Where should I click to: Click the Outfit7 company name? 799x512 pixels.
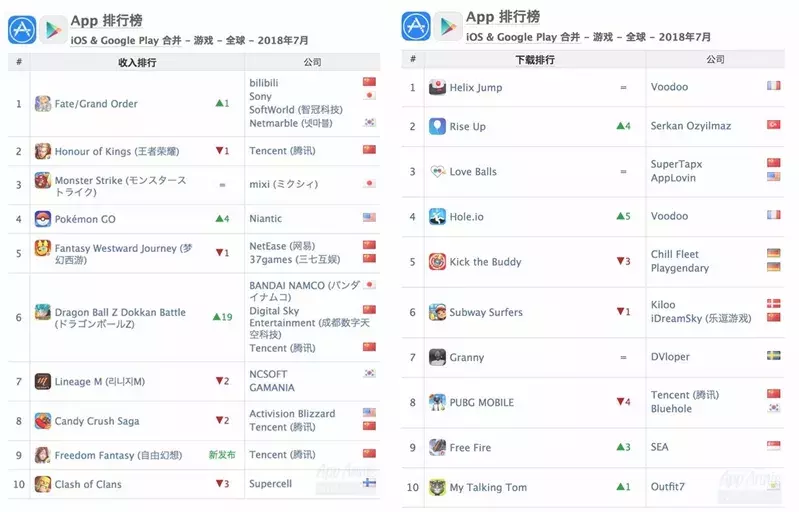(668, 487)
